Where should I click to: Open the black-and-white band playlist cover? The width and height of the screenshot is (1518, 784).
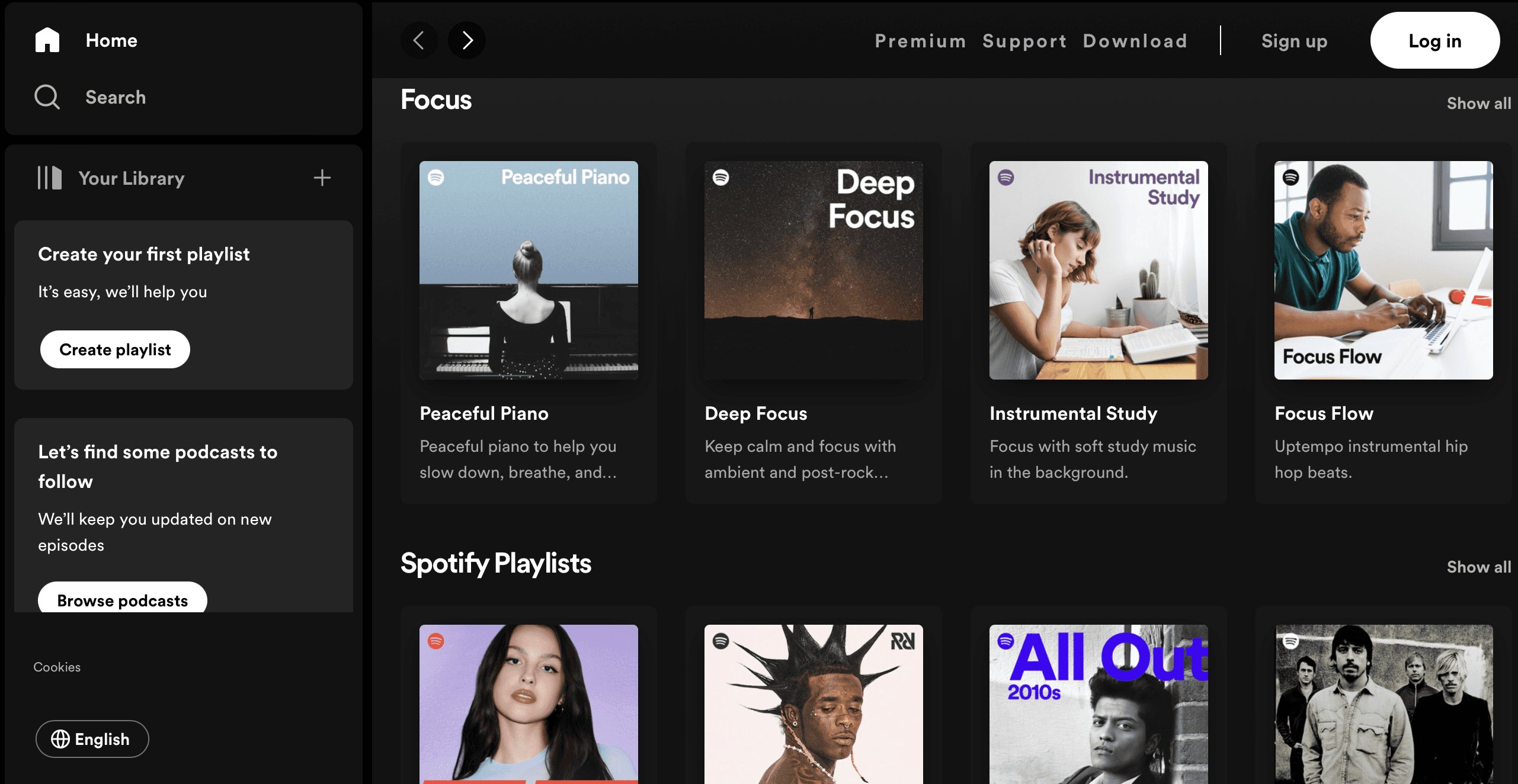[x=1384, y=704]
